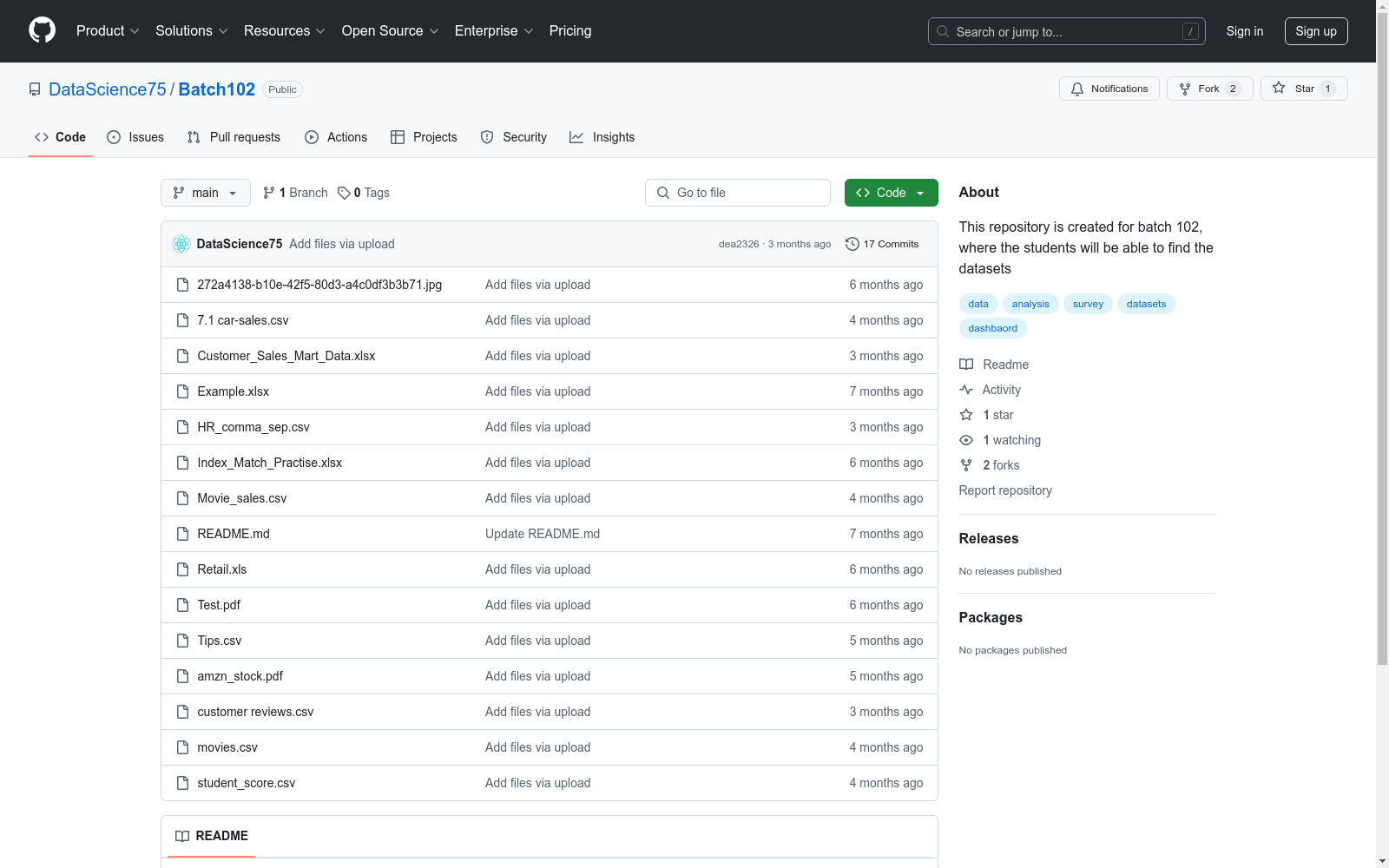This screenshot has width=1389, height=868.
Task: Click the file icon beside movies.csv
Action: (x=182, y=747)
